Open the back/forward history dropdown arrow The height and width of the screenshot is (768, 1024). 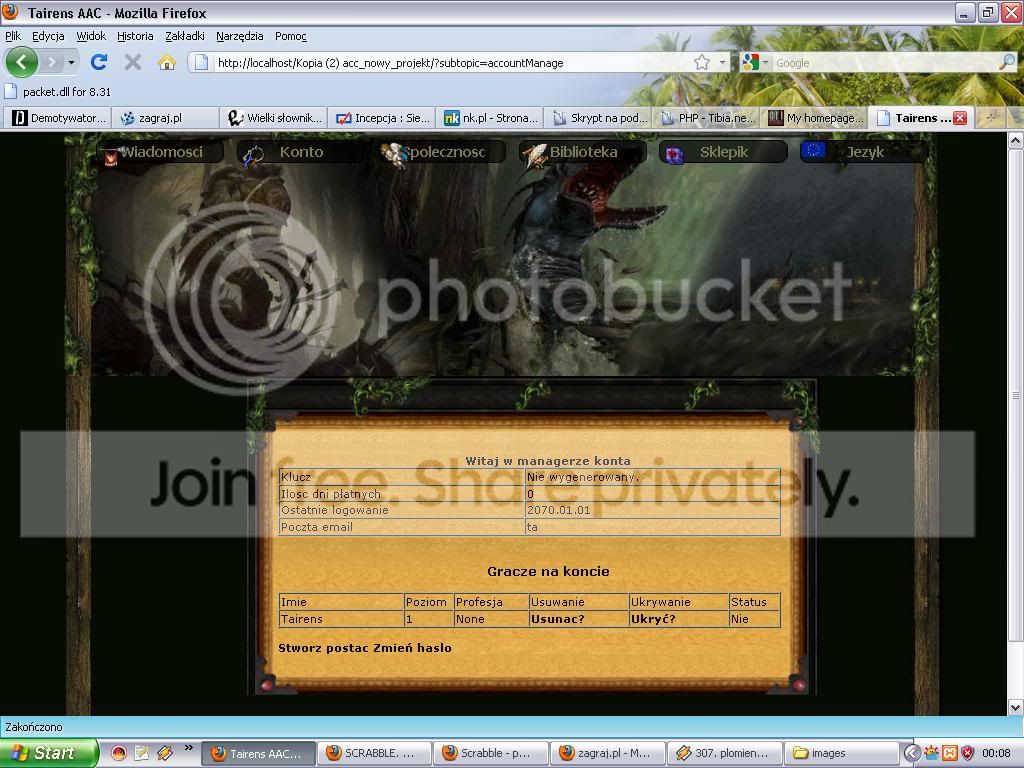pos(71,63)
